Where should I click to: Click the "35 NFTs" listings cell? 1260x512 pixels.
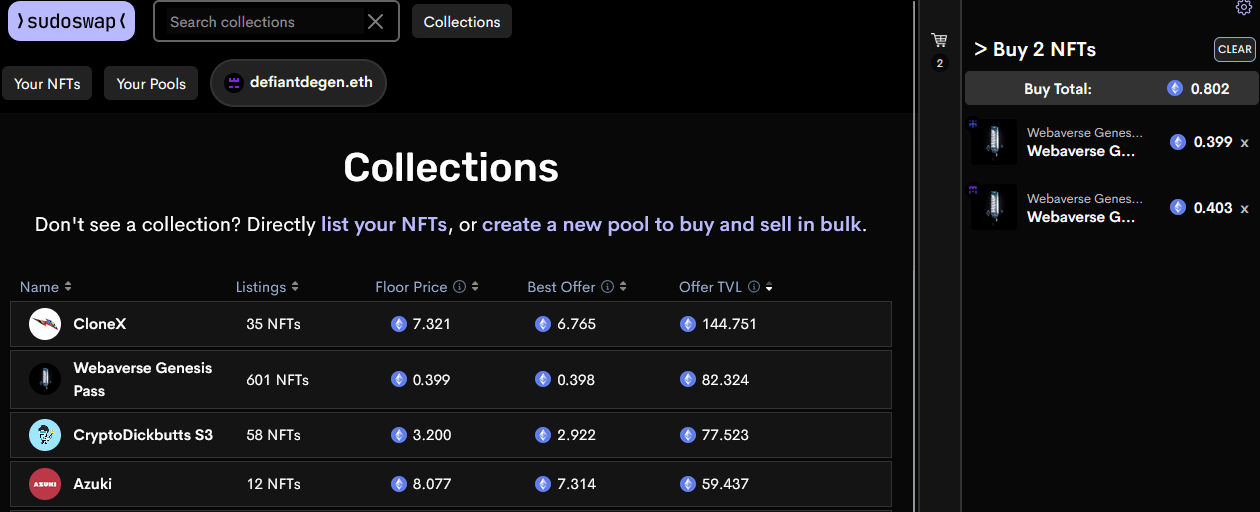tap(274, 324)
